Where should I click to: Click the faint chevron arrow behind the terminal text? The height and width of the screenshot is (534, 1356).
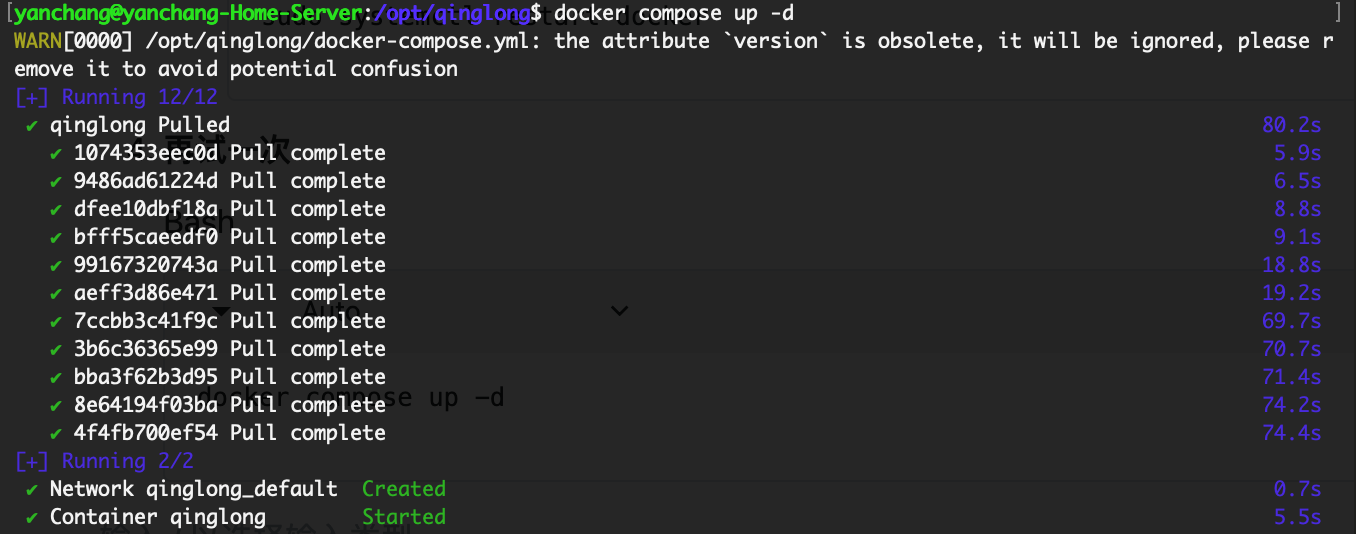620,311
